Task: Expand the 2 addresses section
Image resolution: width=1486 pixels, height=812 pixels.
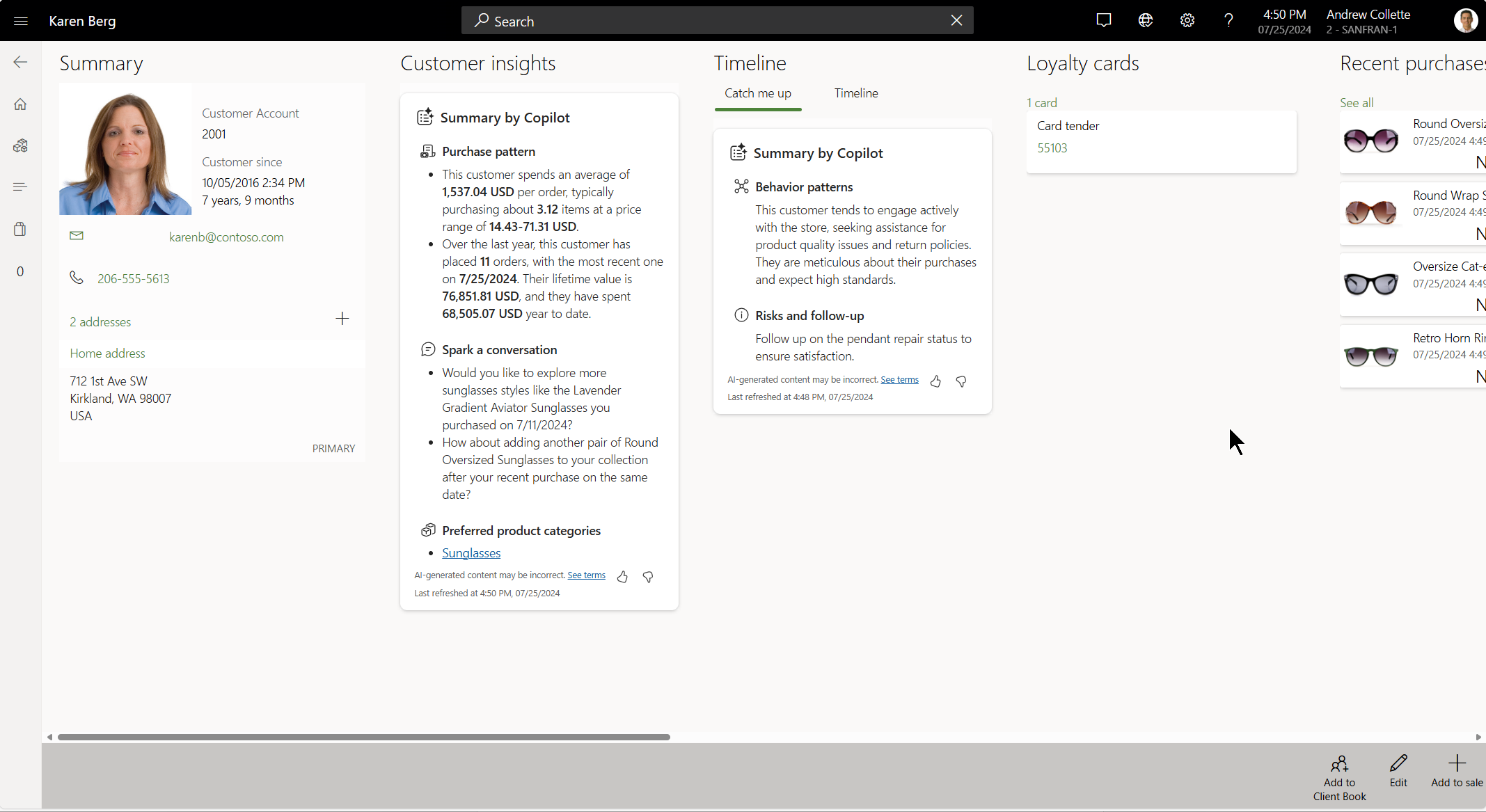Action: [99, 321]
